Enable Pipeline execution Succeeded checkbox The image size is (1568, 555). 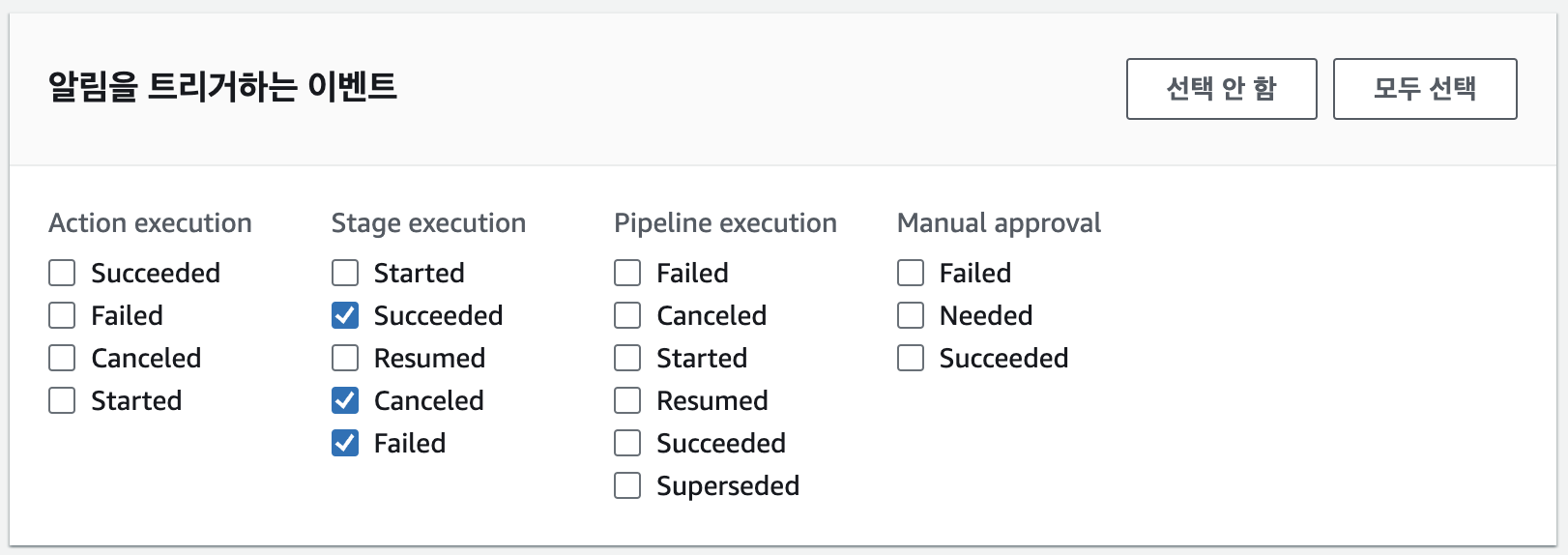[627, 444]
